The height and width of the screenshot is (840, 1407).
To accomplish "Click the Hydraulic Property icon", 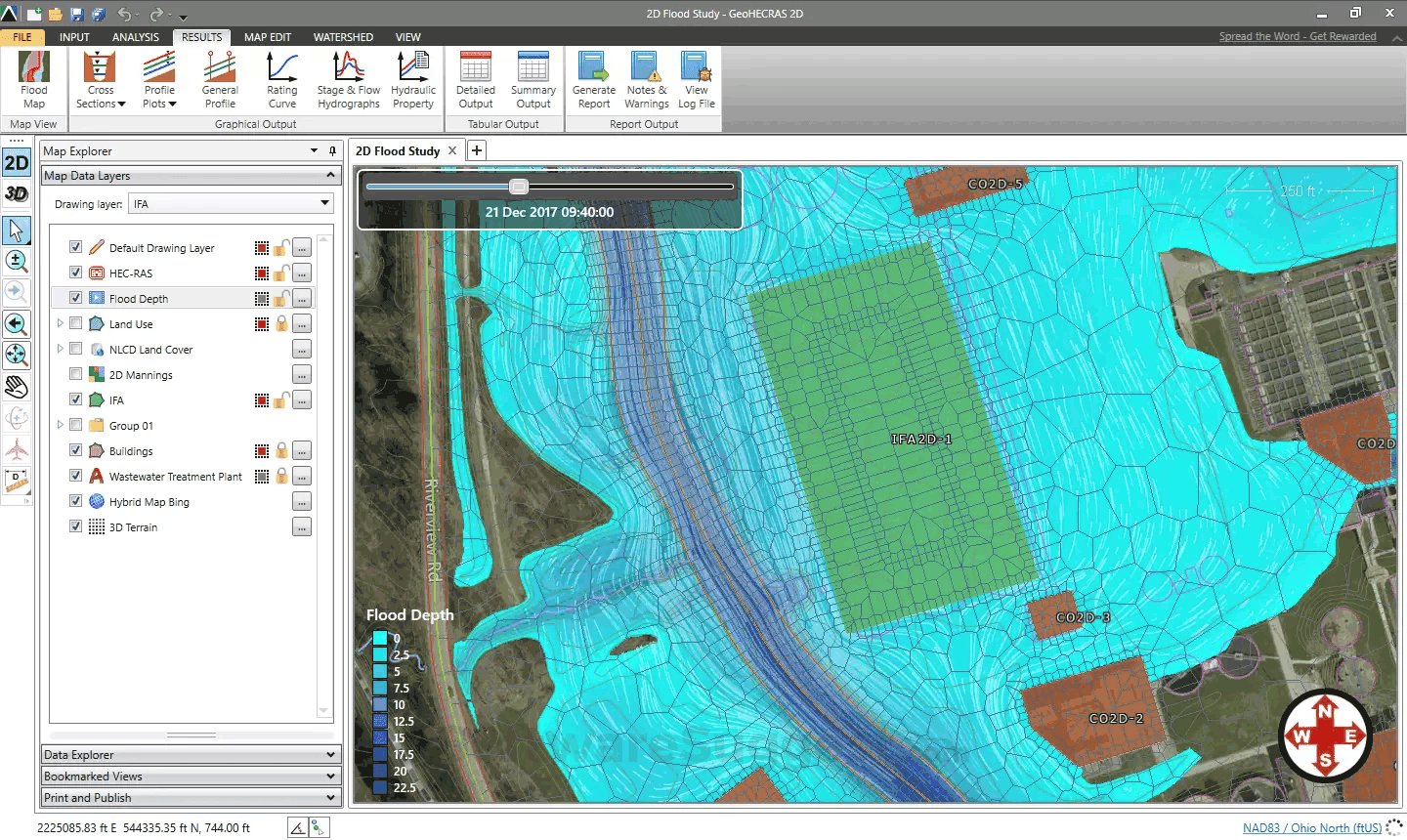I will 412,78.
